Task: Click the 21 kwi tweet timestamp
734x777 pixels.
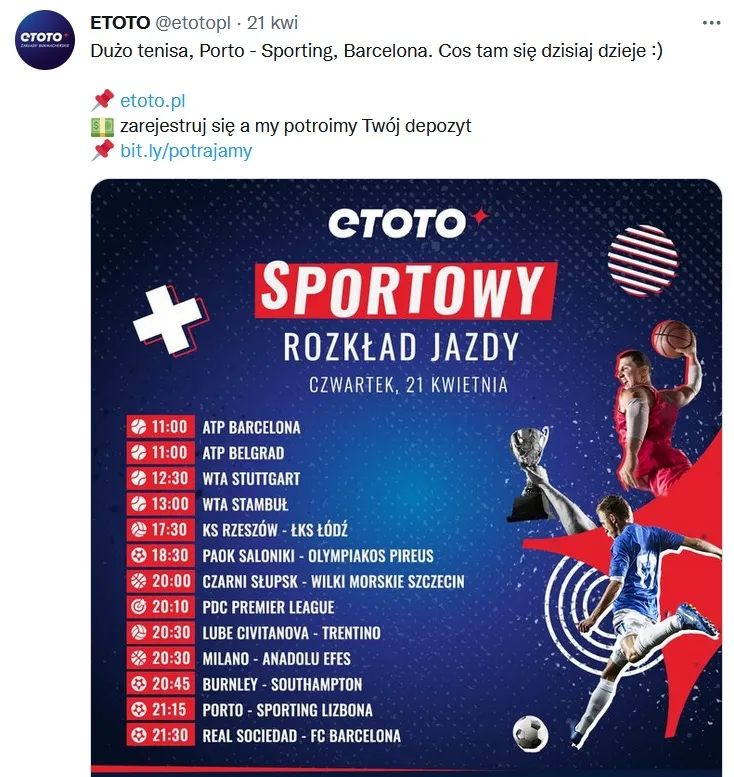Action: click(x=273, y=23)
